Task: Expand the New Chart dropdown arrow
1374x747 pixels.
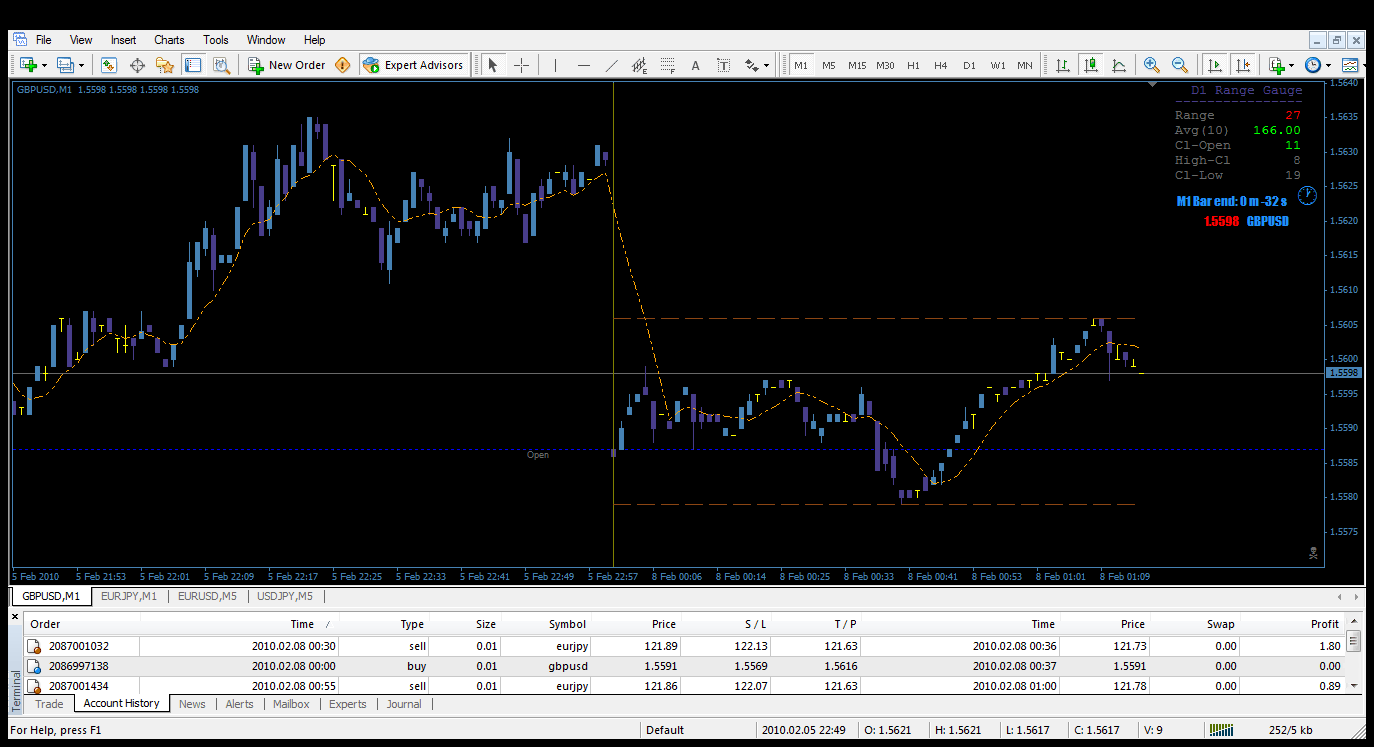Action: tap(44, 65)
